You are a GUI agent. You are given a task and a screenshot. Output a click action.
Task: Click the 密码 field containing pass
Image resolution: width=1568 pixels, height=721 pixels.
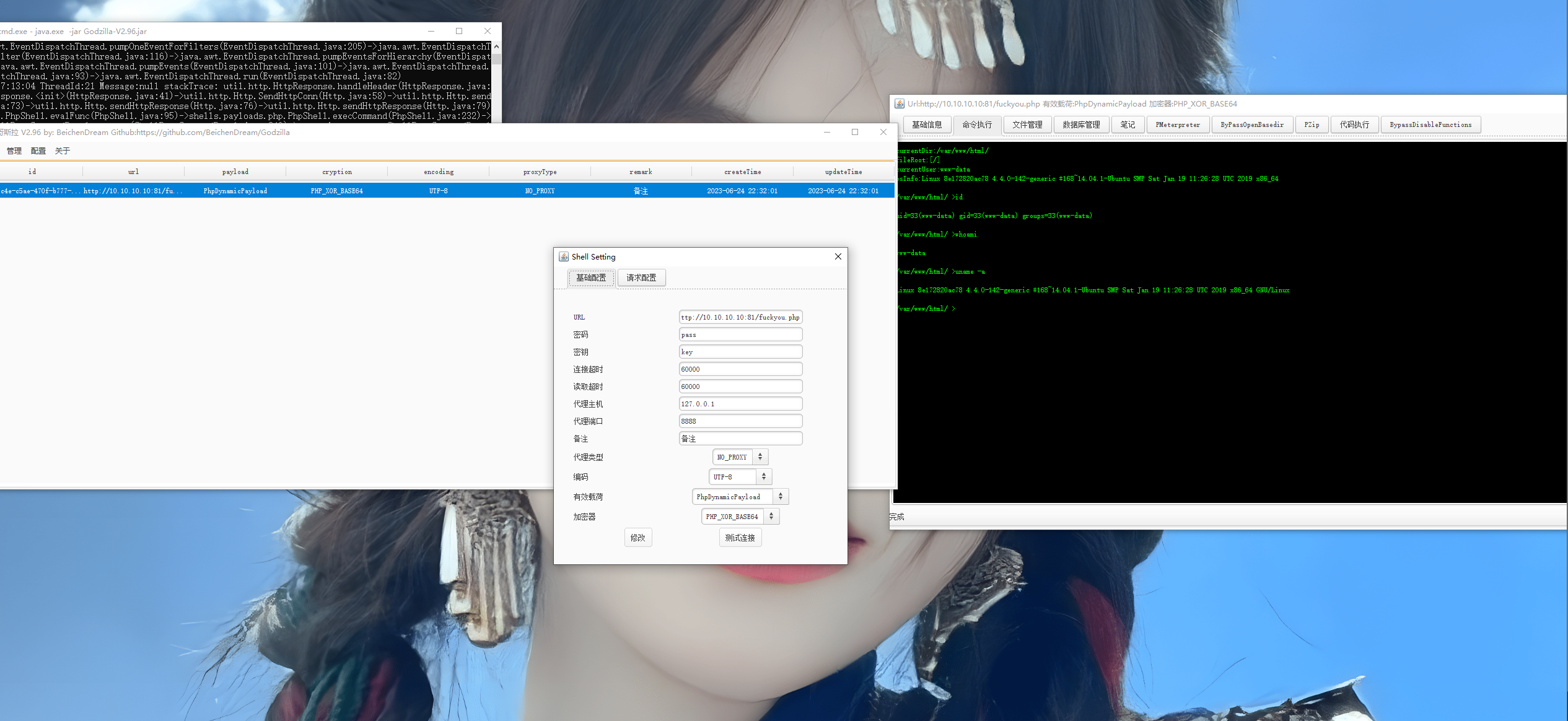click(740, 334)
